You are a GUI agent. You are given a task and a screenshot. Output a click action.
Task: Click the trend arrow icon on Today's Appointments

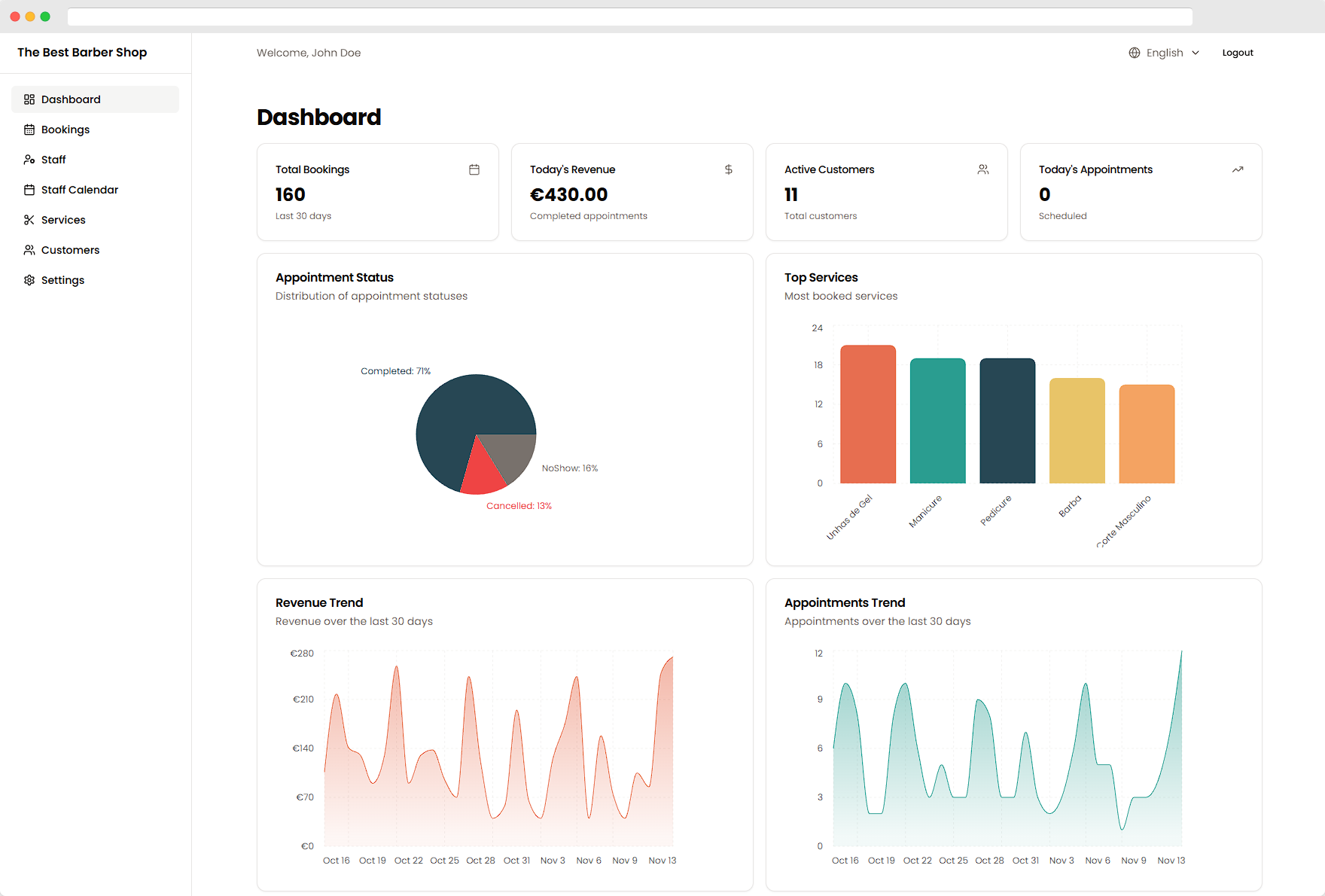[x=1238, y=169]
